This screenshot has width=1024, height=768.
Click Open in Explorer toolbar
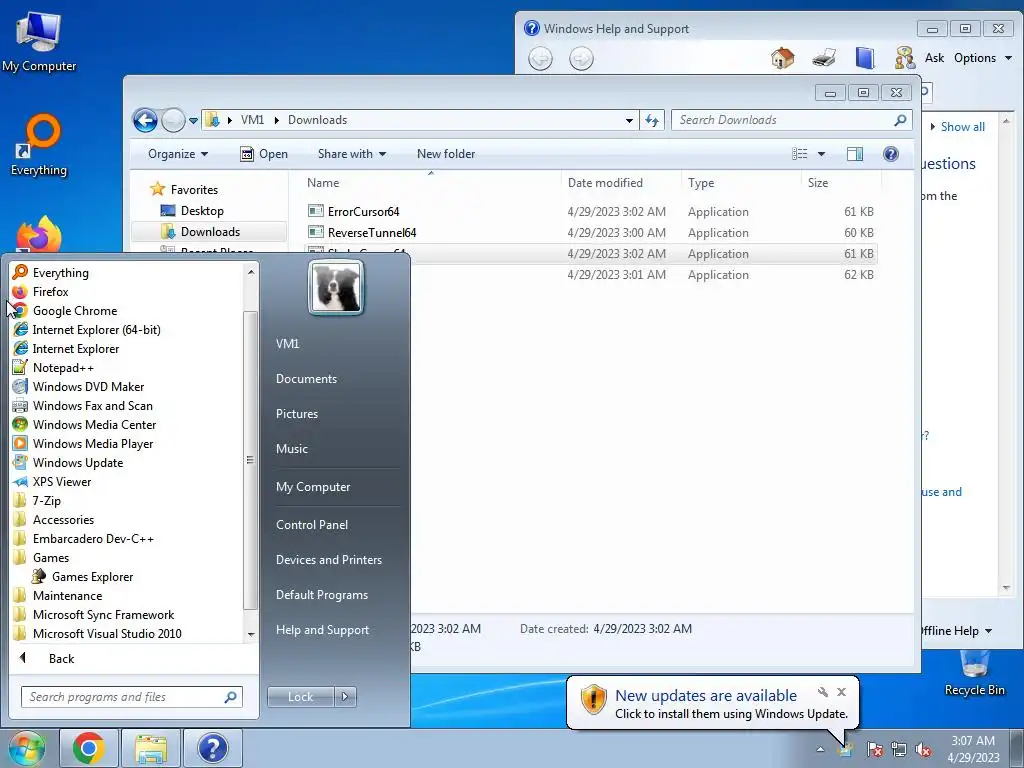264,154
